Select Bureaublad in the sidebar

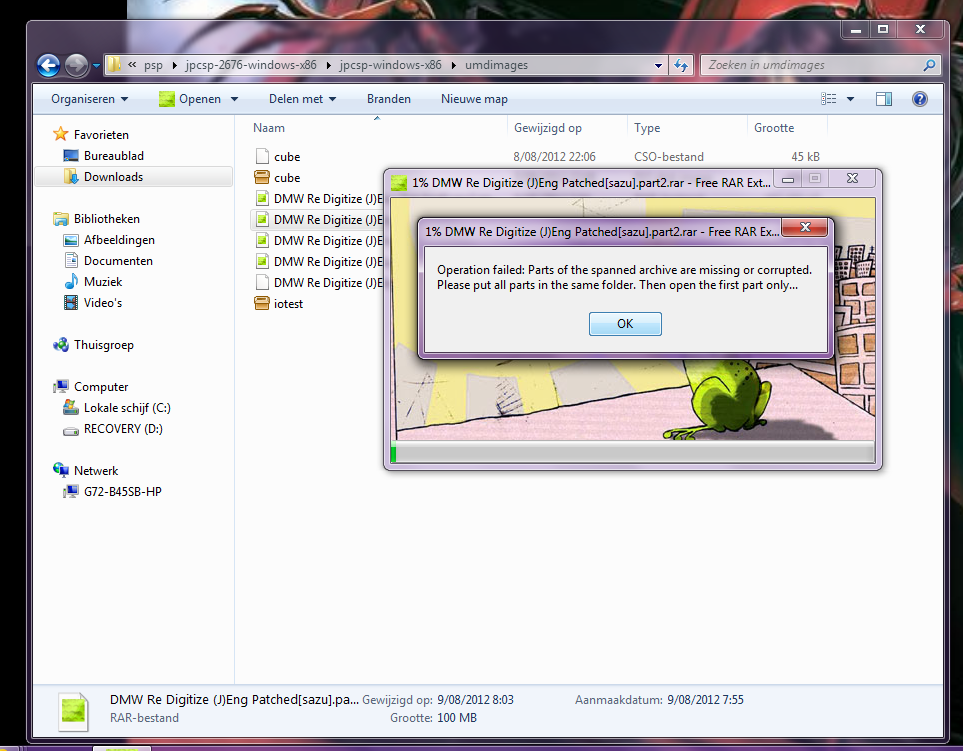pos(113,156)
